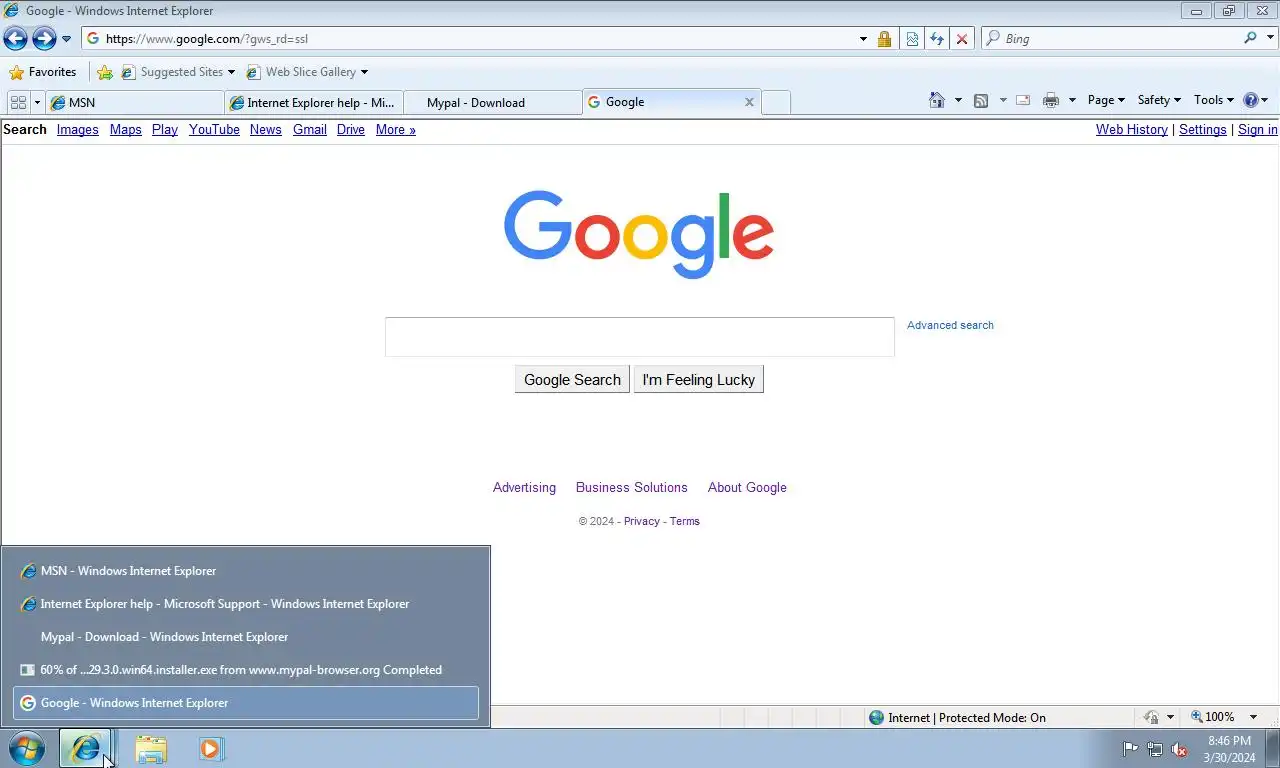
Task: Toggle Compatibility View icon
Action: [912, 39]
